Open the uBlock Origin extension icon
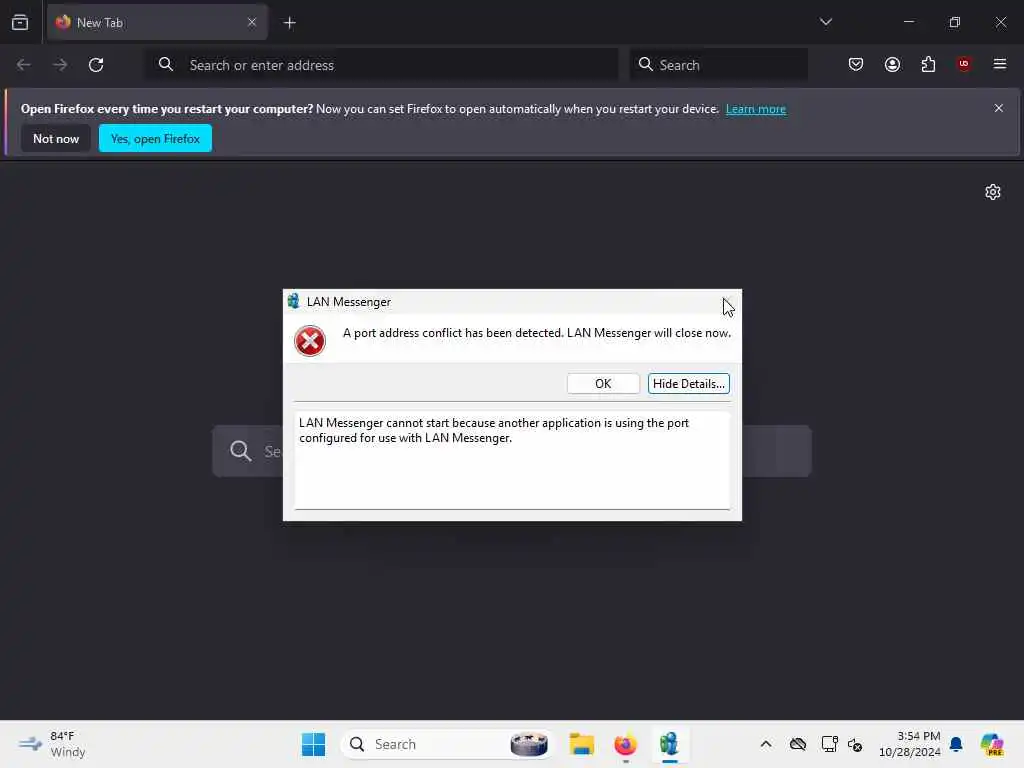This screenshot has width=1024, height=768. 964,64
